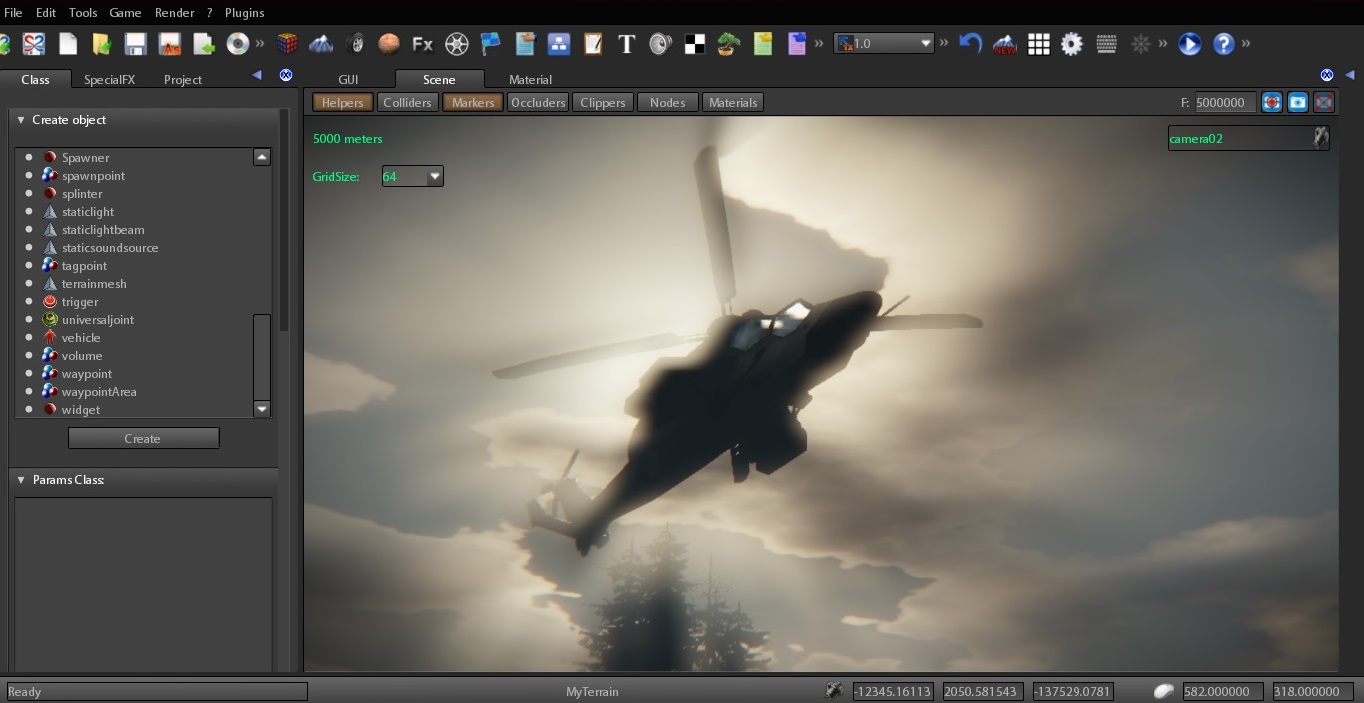Screen dimensions: 1364x703
Task: Collapse the Create object section
Action: (21, 120)
